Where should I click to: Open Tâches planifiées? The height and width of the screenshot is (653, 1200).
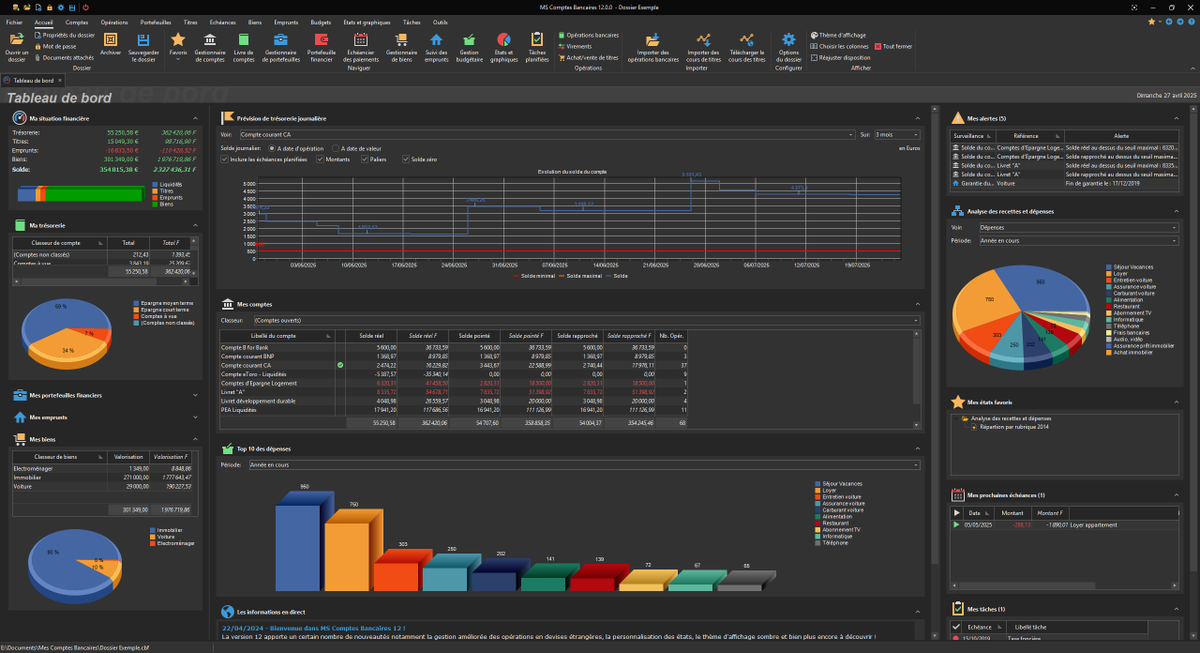click(x=537, y=47)
